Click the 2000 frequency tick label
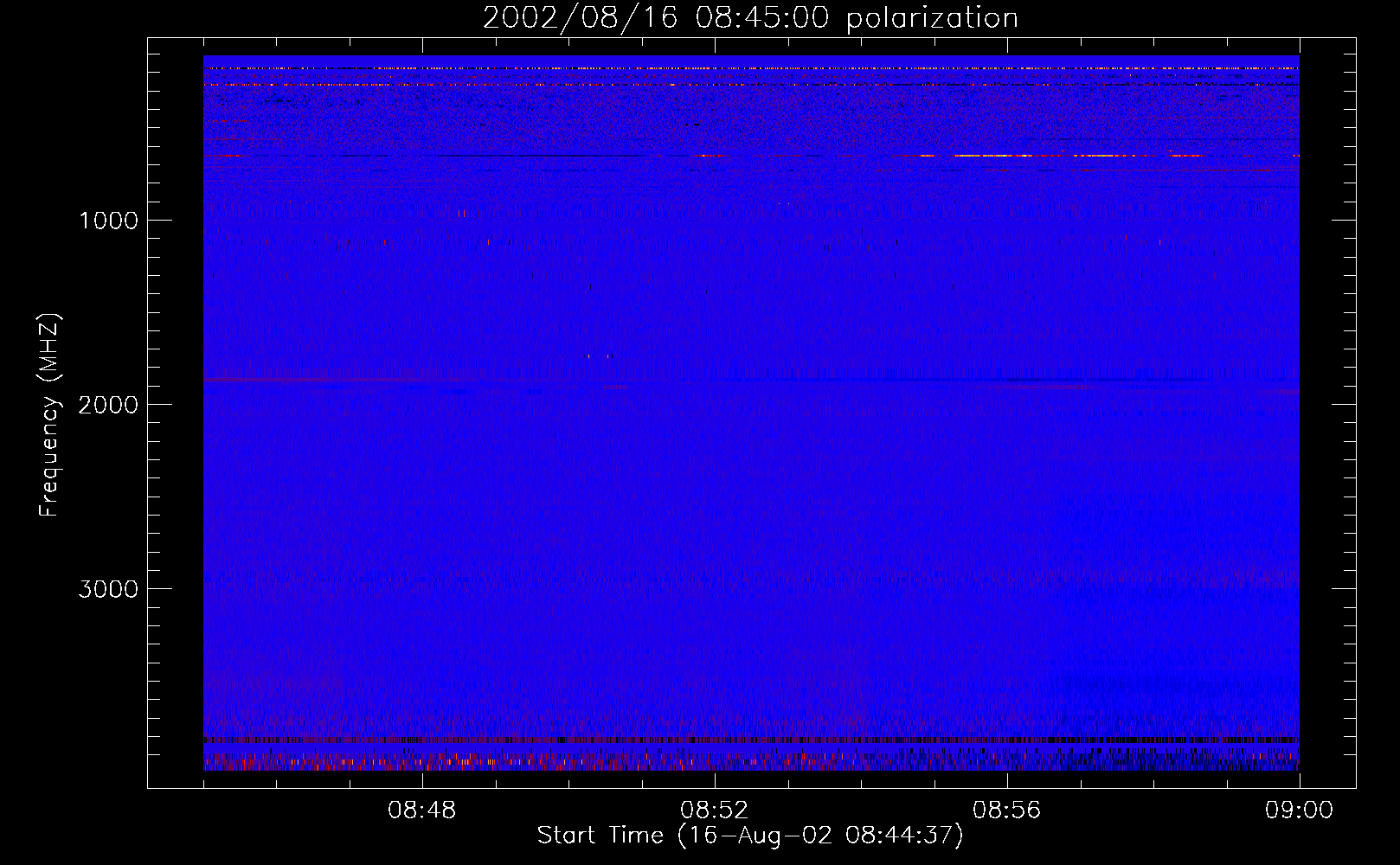Viewport: 1400px width, 865px height. coord(108,405)
